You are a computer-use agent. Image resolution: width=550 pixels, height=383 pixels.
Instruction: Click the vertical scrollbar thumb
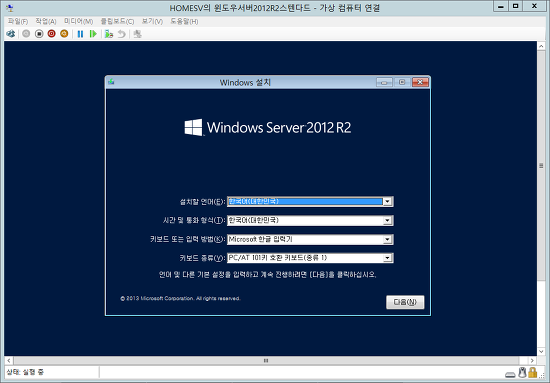[541, 166]
